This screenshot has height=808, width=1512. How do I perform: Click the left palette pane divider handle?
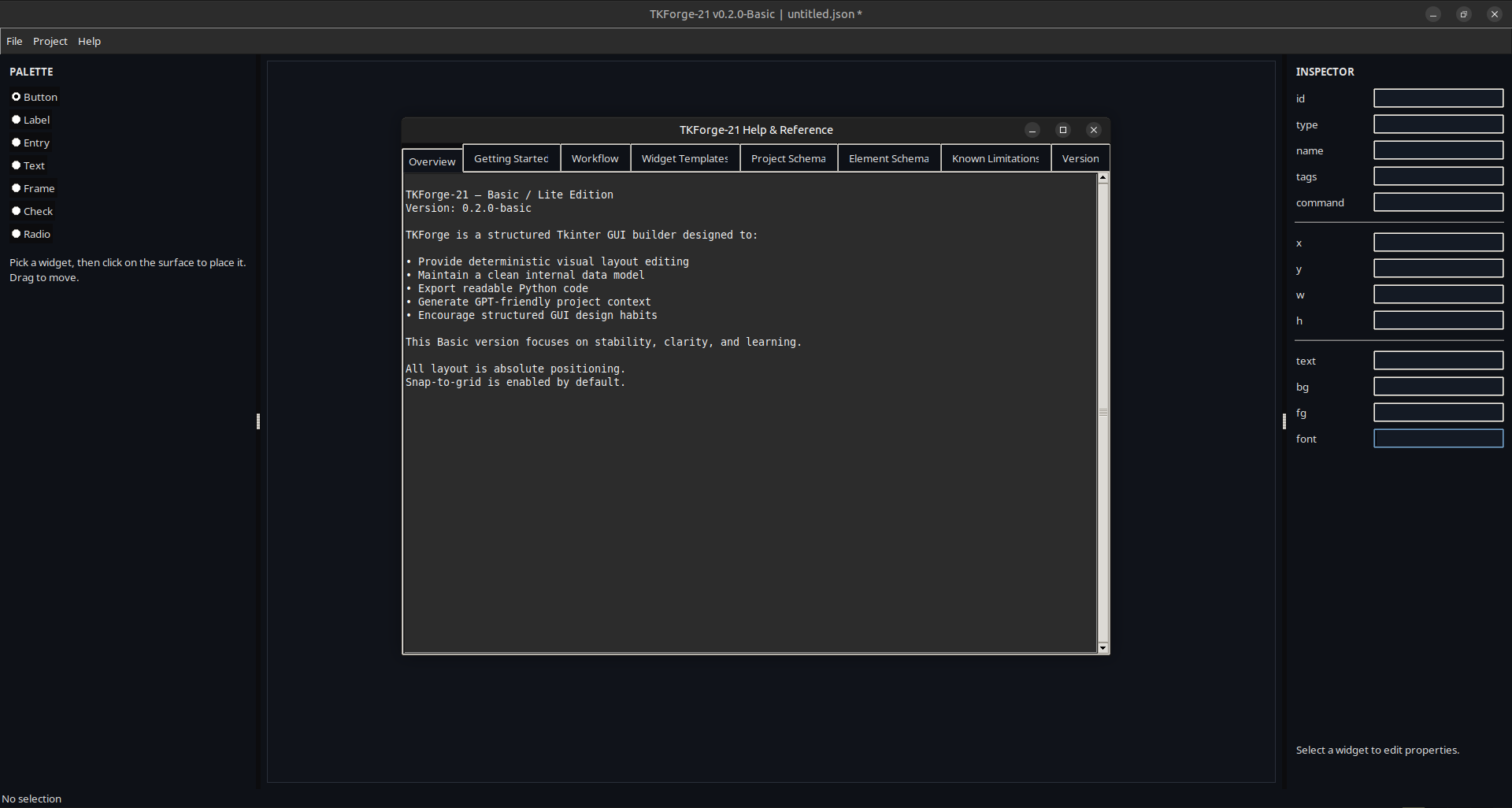tap(258, 421)
